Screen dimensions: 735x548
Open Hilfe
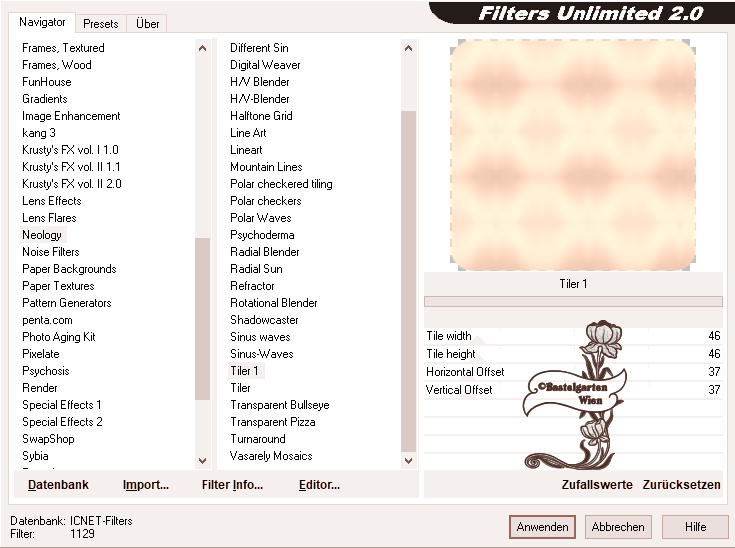[695, 527]
